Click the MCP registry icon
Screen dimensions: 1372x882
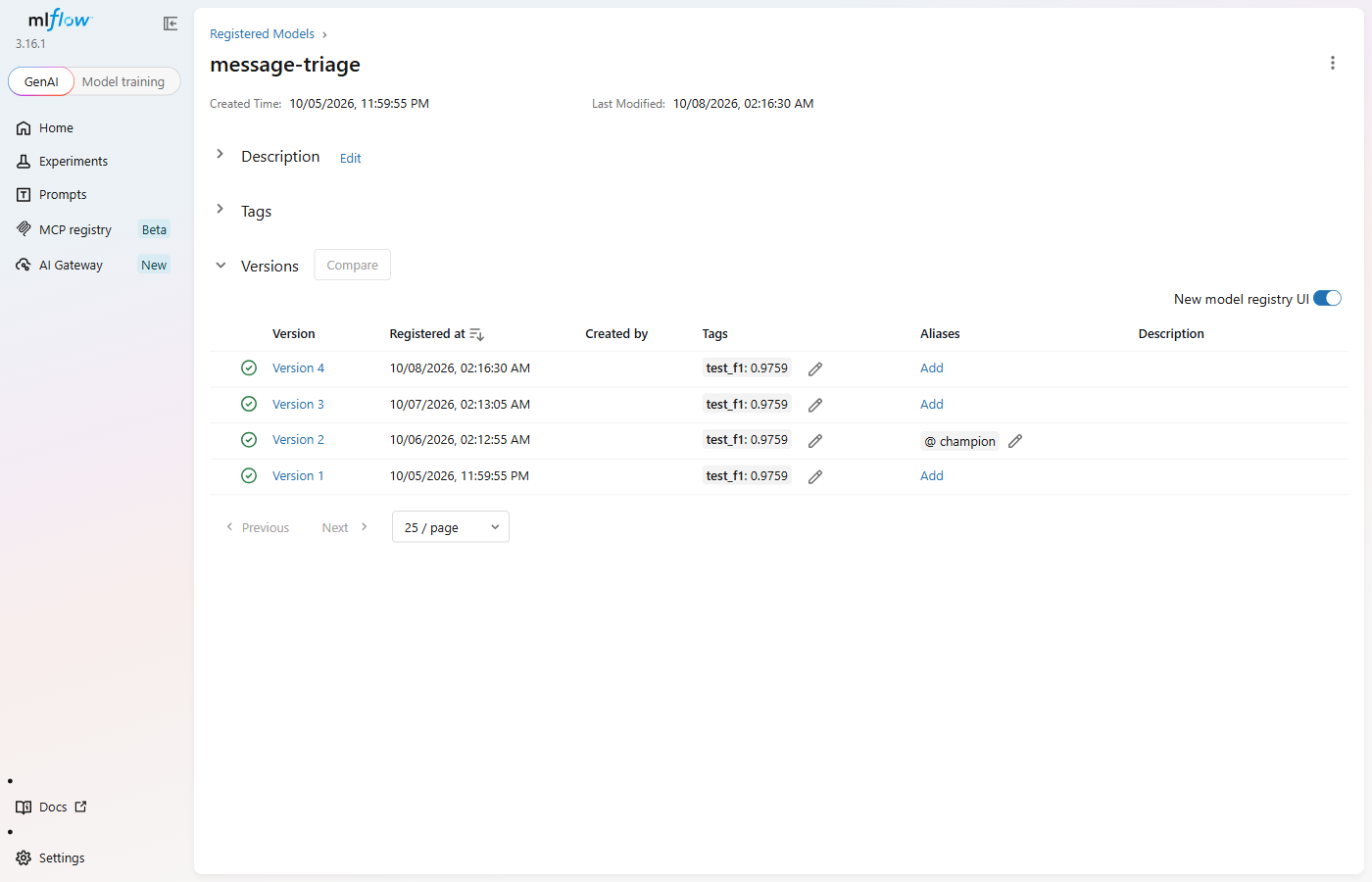[24, 229]
